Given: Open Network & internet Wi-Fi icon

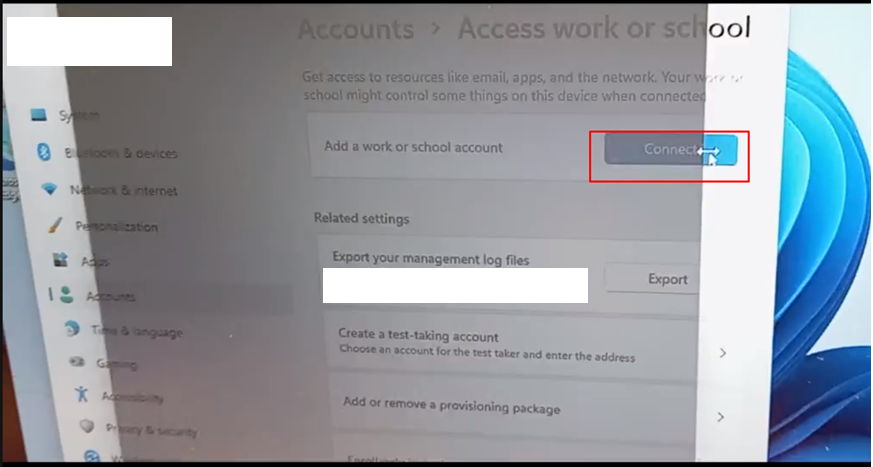Looking at the screenshot, I should point(50,189).
